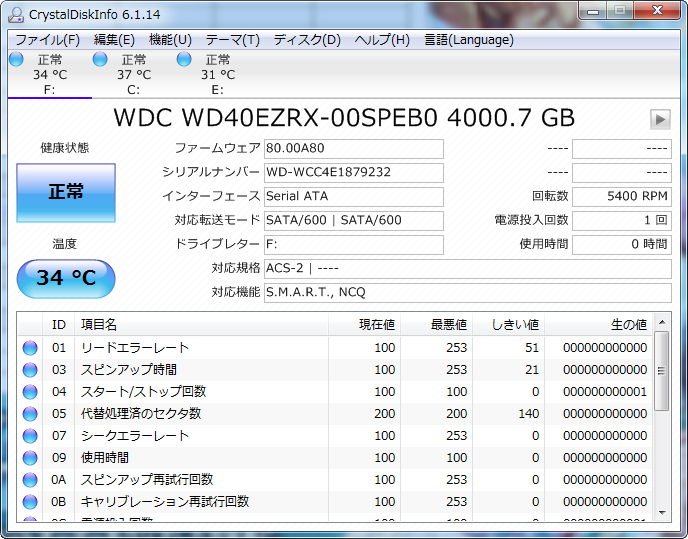Select the スピンアップ再試行回数 attribute name

[x=147, y=480]
